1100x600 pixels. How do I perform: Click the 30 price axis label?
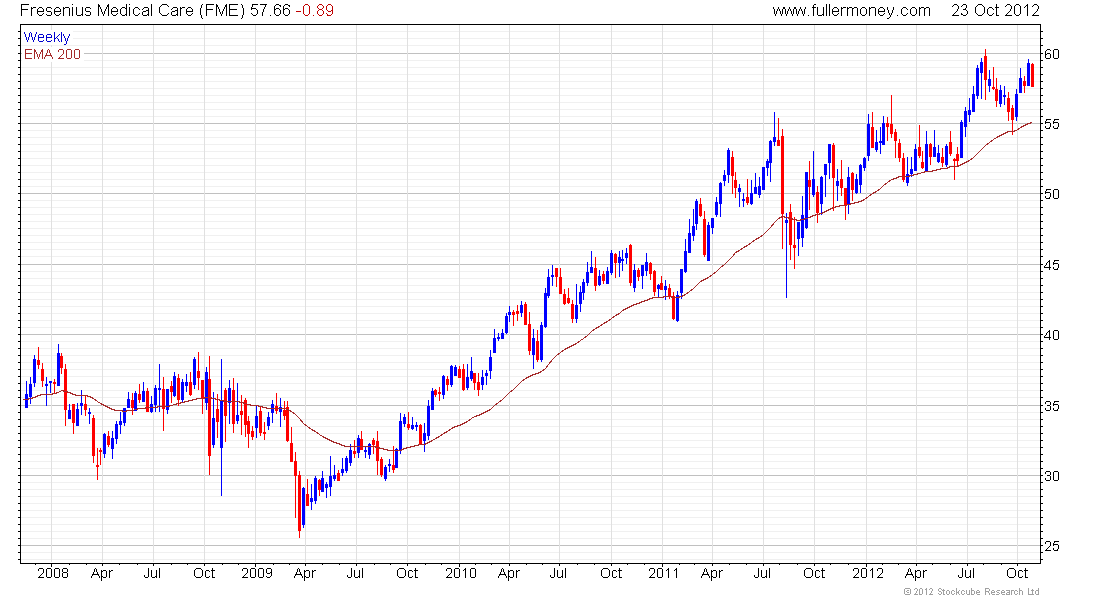click(1052, 476)
